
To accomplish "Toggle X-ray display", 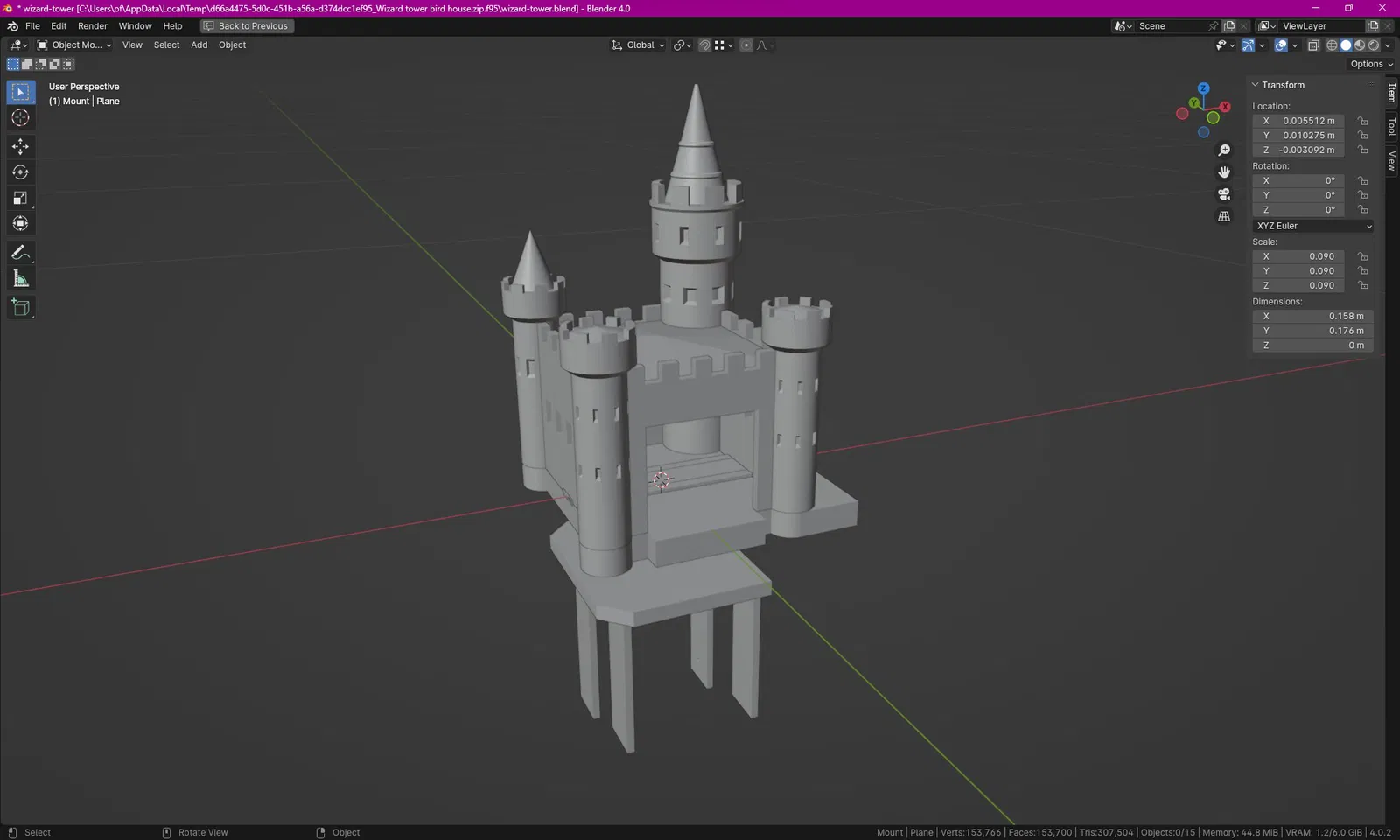I will pyautogui.click(x=1313, y=45).
